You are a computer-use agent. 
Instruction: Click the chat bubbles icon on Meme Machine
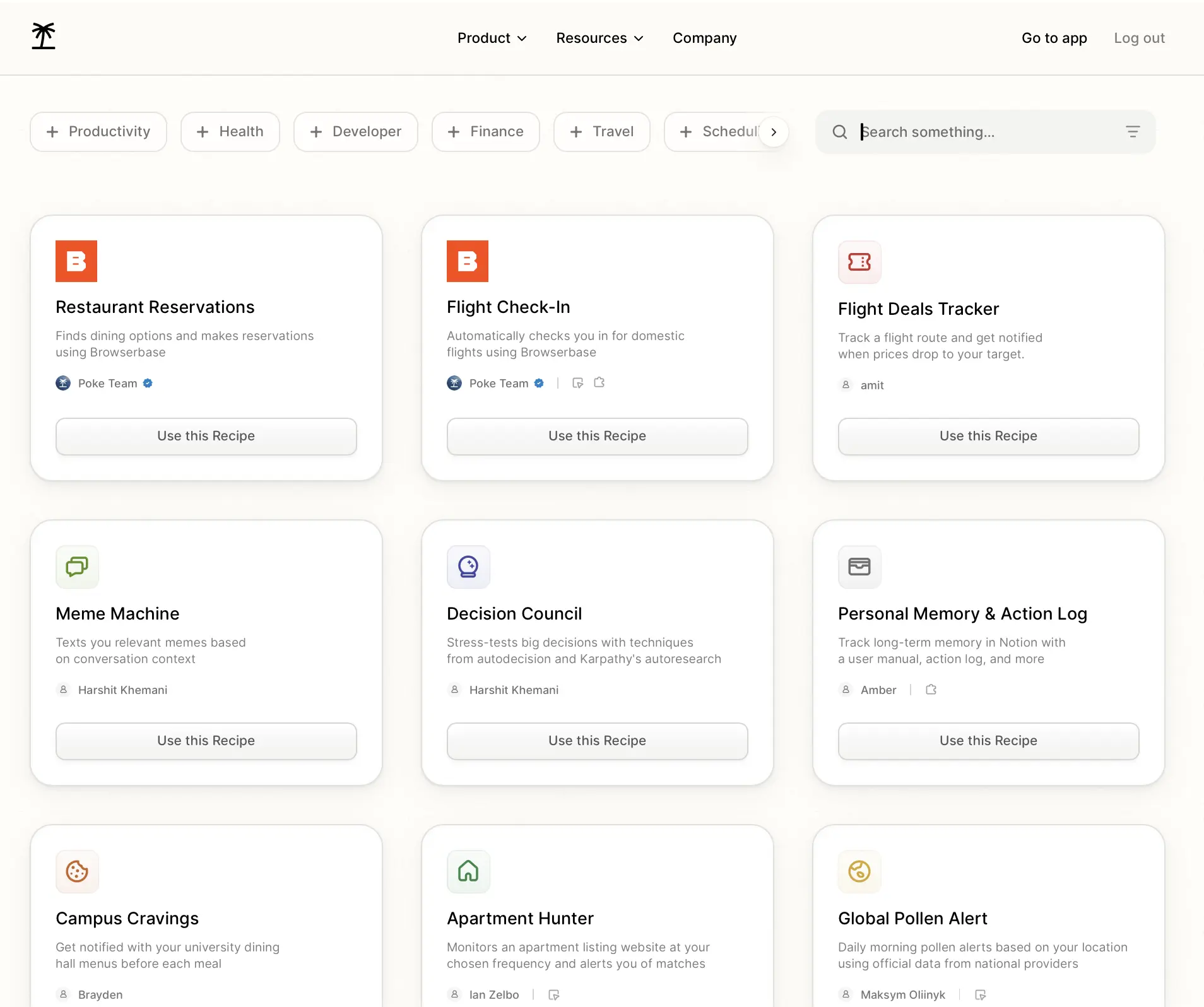tap(77, 567)
